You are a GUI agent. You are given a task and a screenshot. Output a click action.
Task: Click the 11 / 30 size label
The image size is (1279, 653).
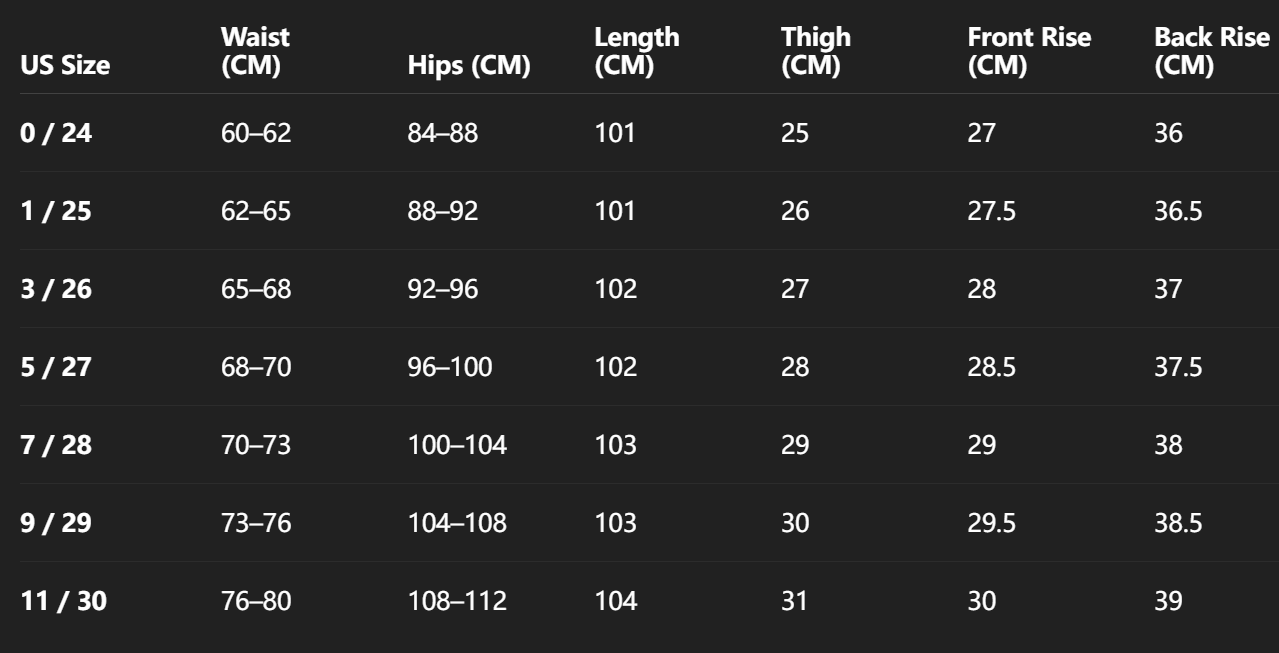pyautogui.click(x=63, y=601)
